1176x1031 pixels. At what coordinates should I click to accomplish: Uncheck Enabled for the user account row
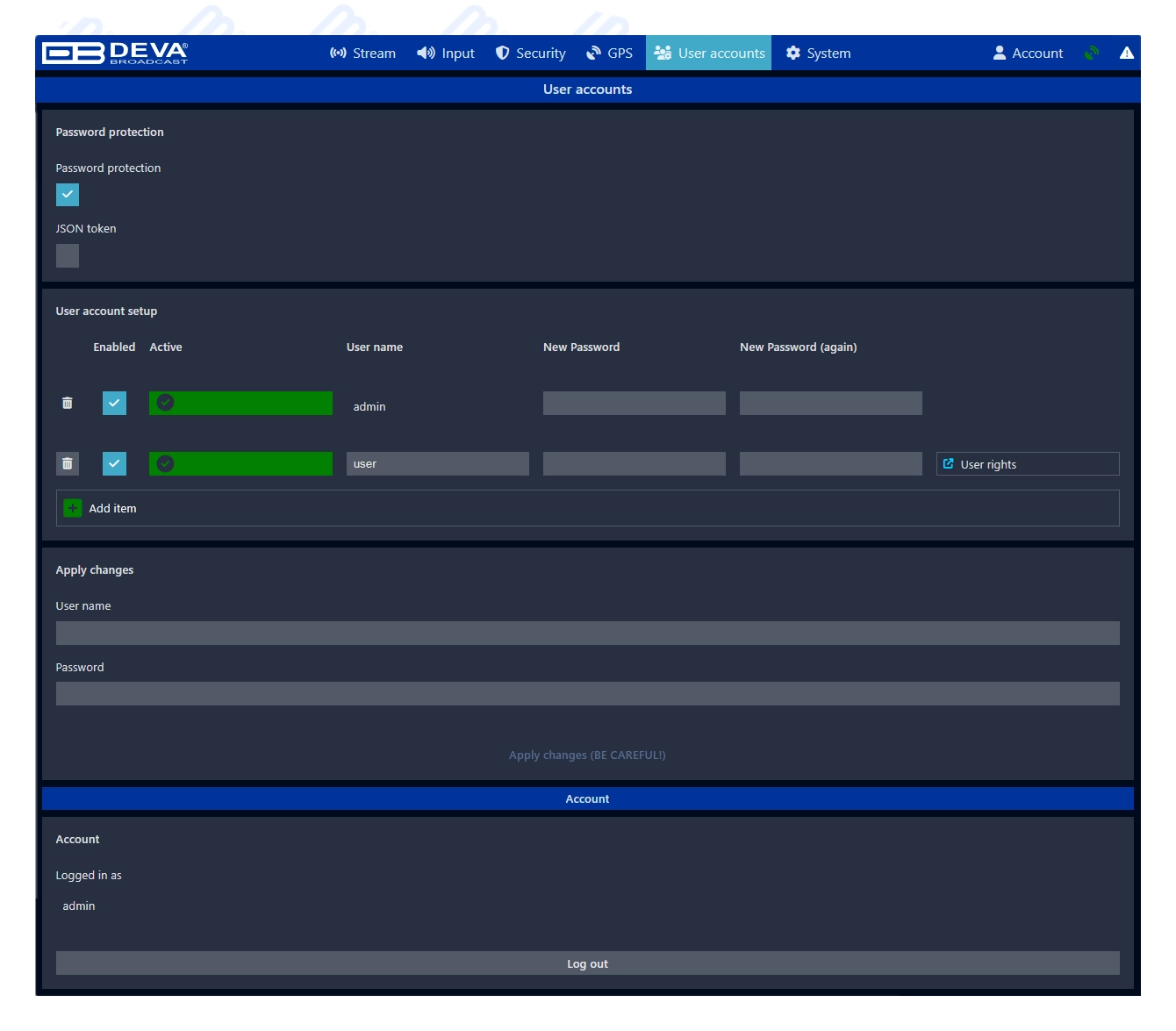pyautogui.click(x=114, y=463)
